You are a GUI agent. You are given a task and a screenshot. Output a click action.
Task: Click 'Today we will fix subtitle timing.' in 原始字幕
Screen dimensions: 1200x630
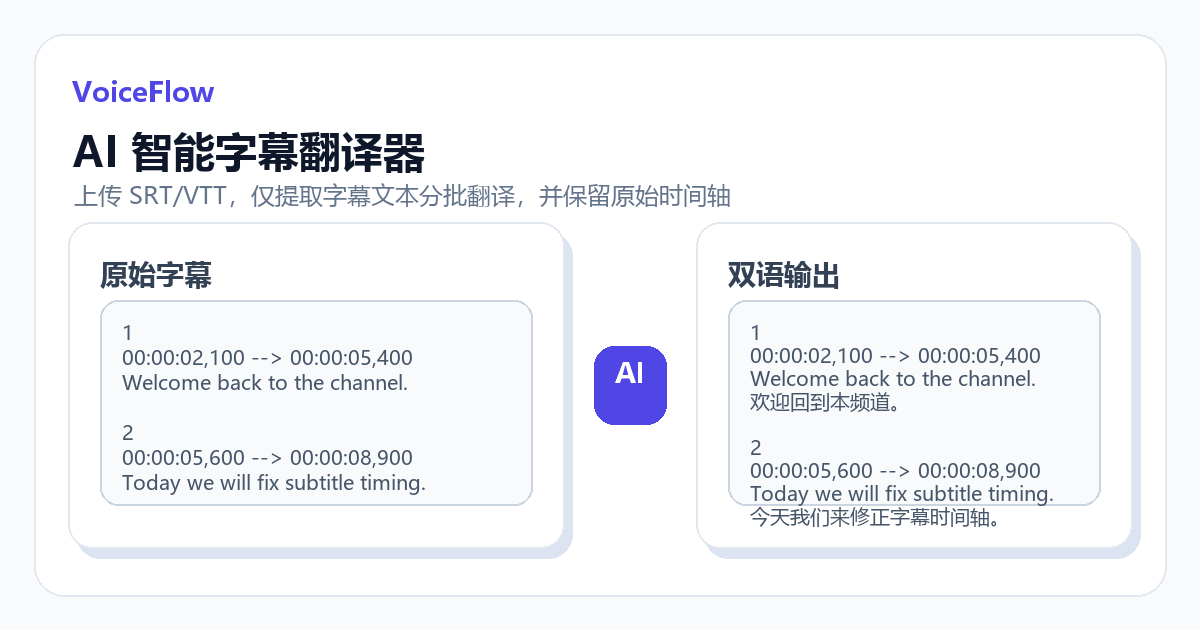click(274, 483)
